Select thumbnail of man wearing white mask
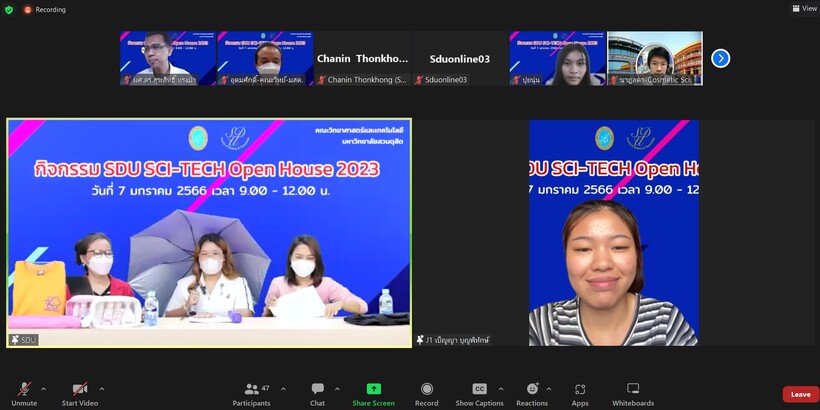The width and height of the screenshot is (820, 410). [x=265, y=59]
